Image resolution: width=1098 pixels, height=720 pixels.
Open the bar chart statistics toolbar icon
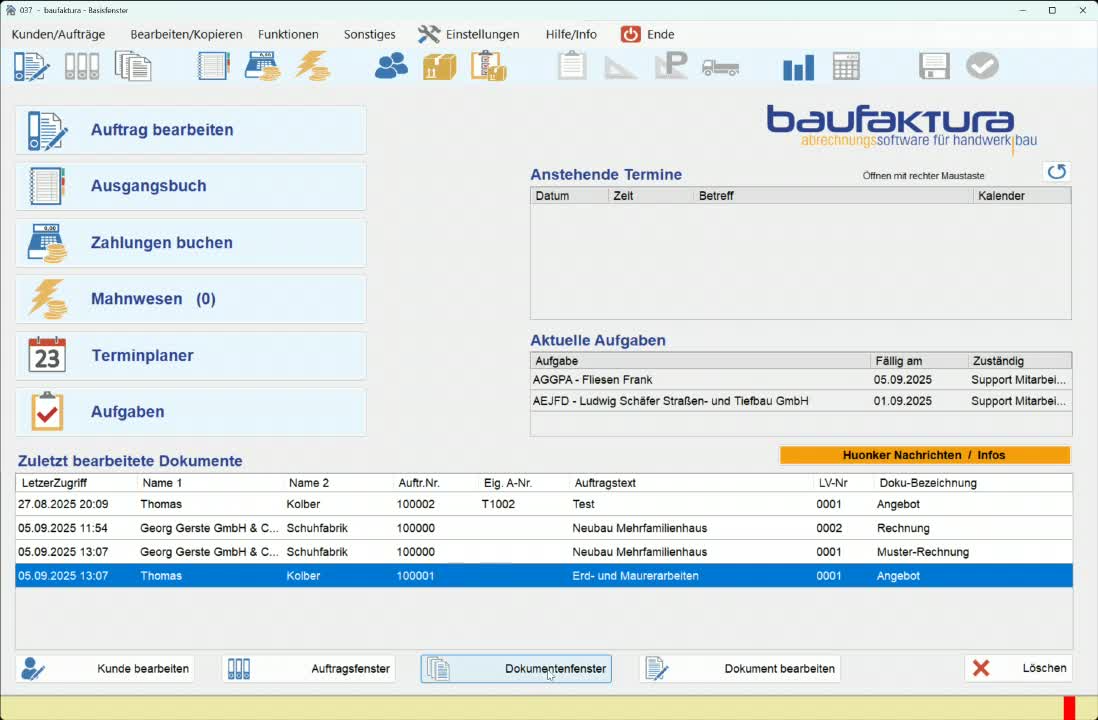[798, 67]
